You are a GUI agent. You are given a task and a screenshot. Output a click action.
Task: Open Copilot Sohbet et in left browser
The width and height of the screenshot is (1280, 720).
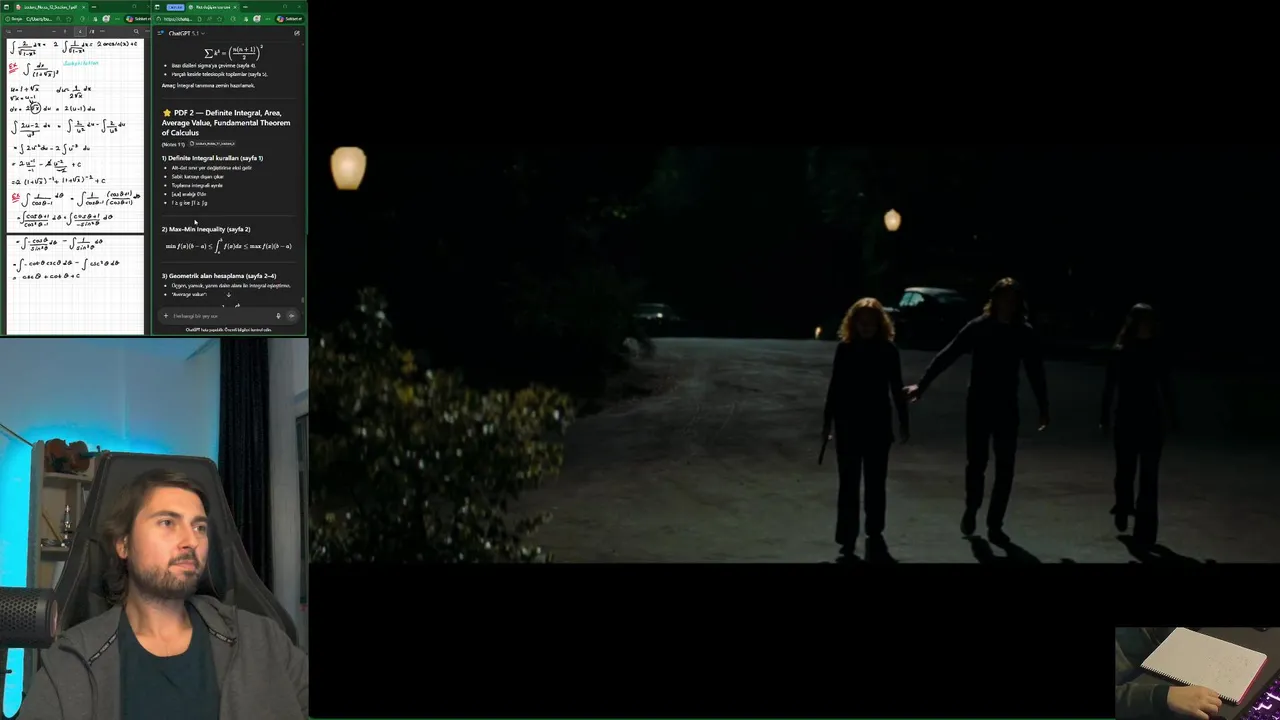coord(137,19)
